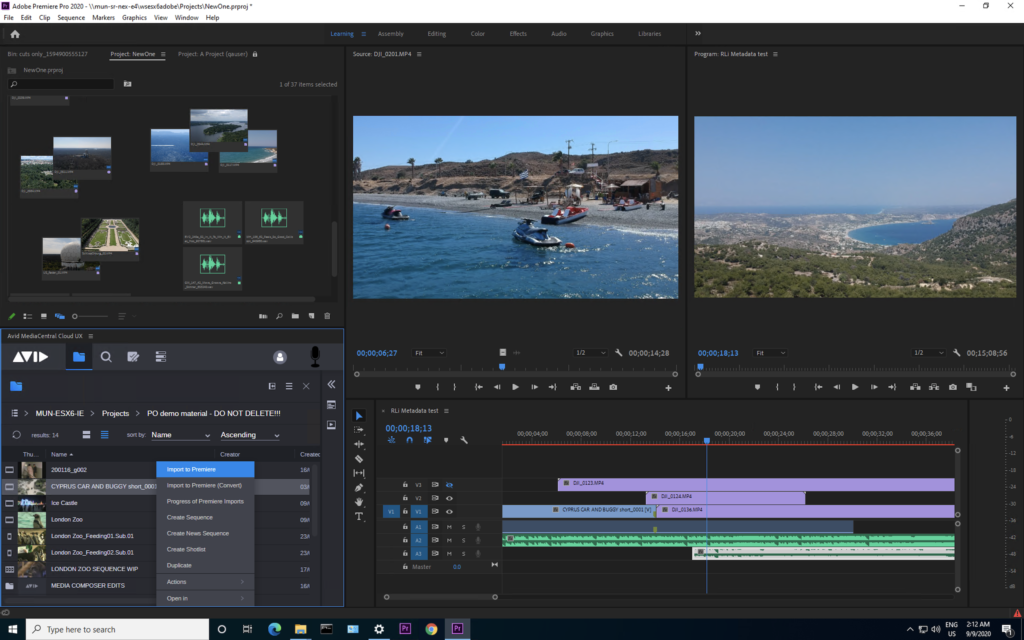Open the Fit zoom dropdown in Program monitor
The width and height of the screenshot is (1024, 640).
coord(770,353)
